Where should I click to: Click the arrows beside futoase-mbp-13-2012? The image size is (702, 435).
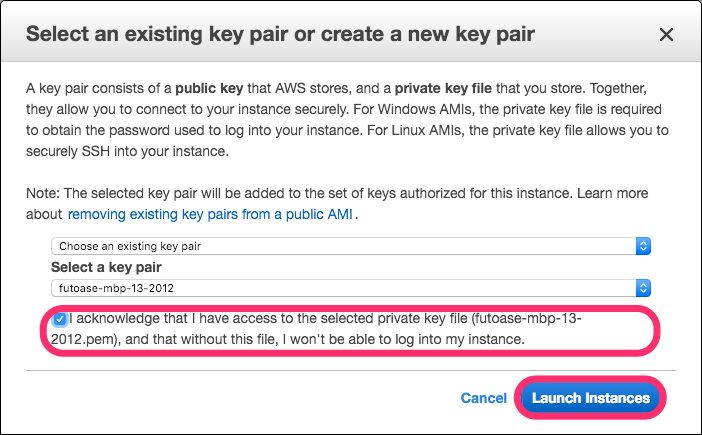tap(643, 288)
